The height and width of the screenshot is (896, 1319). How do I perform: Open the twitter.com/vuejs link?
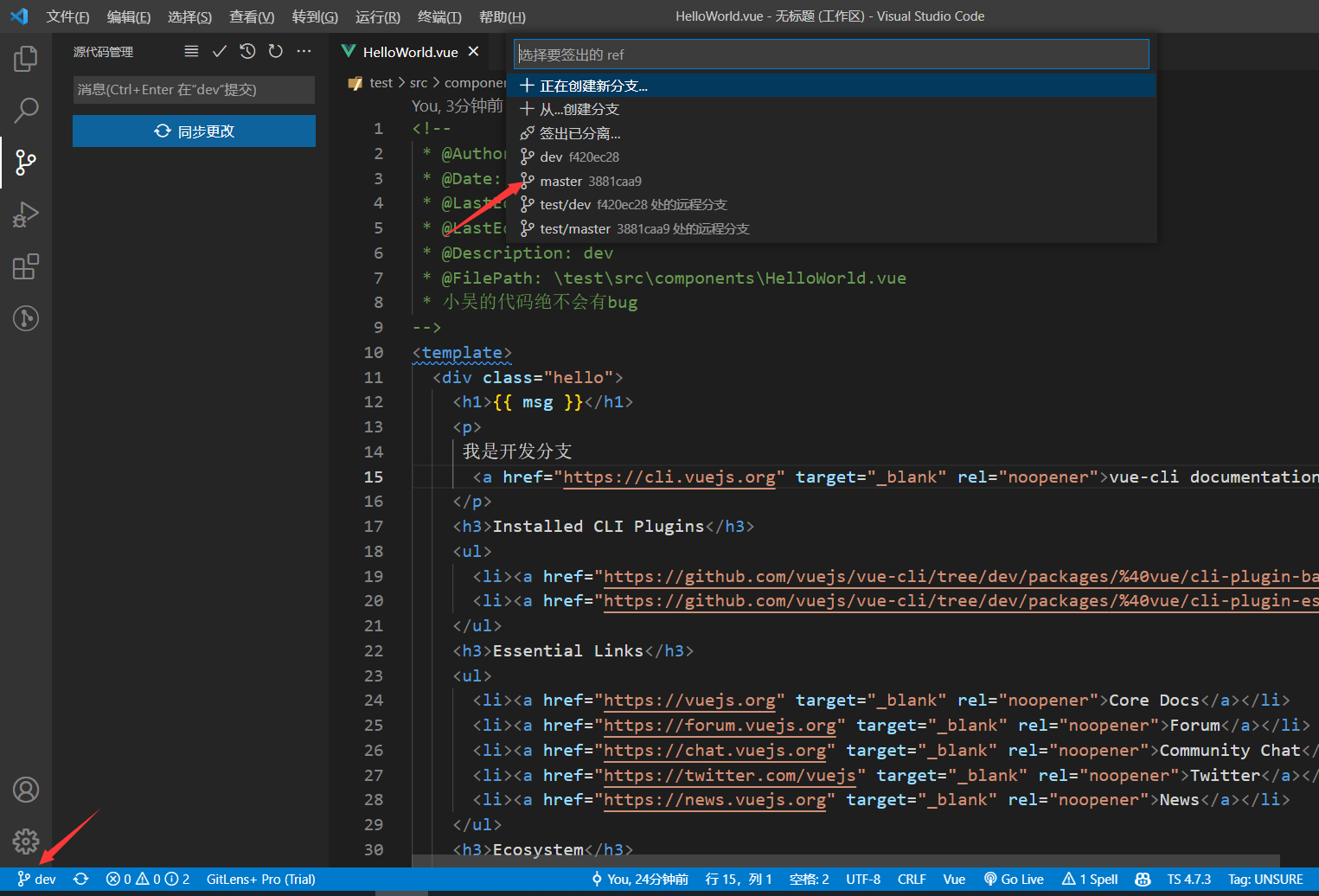click(729, 776)
